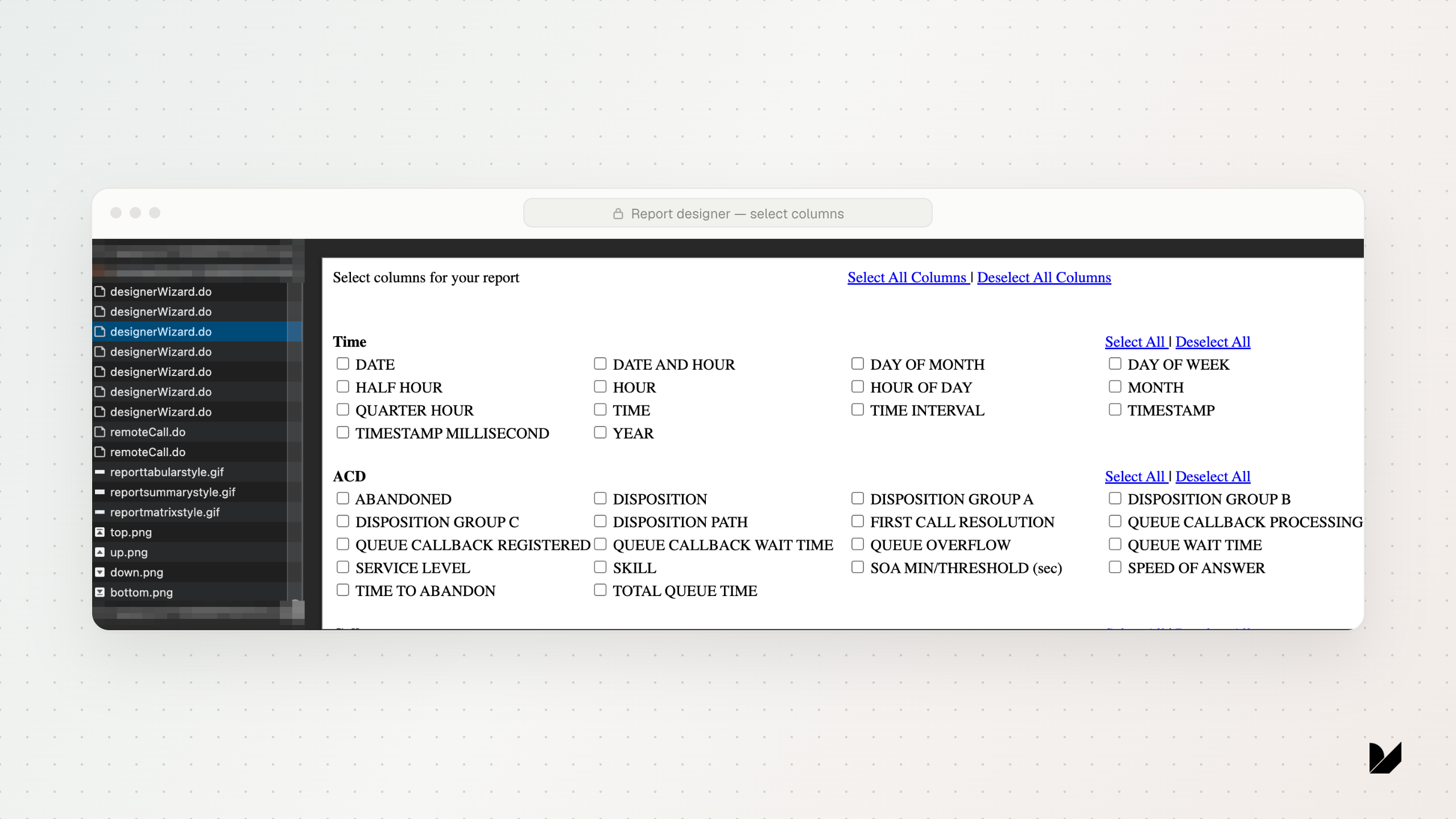Click the bottom.png image icon
The image size is (1456, 819).
pos(100,593)
